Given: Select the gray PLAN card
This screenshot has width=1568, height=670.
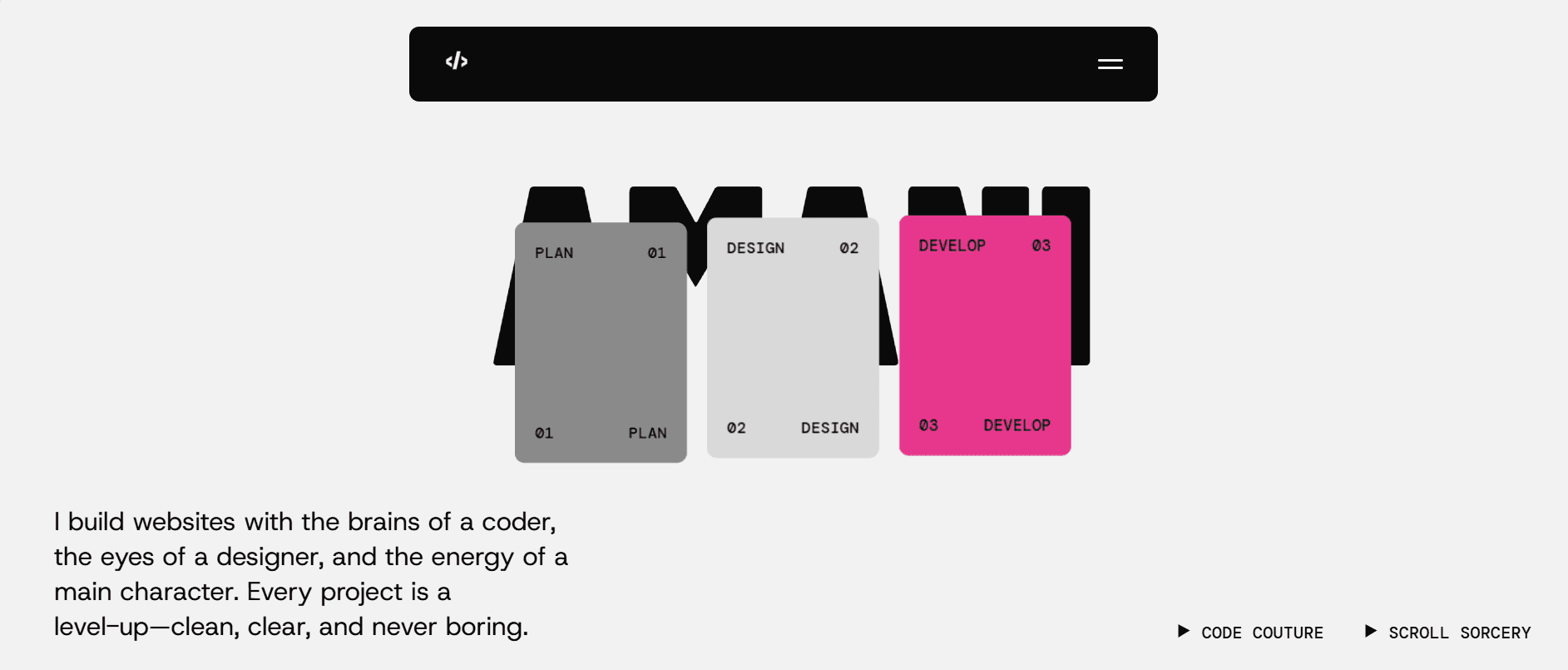Looking at the screenshot, I should coord(601,342).
